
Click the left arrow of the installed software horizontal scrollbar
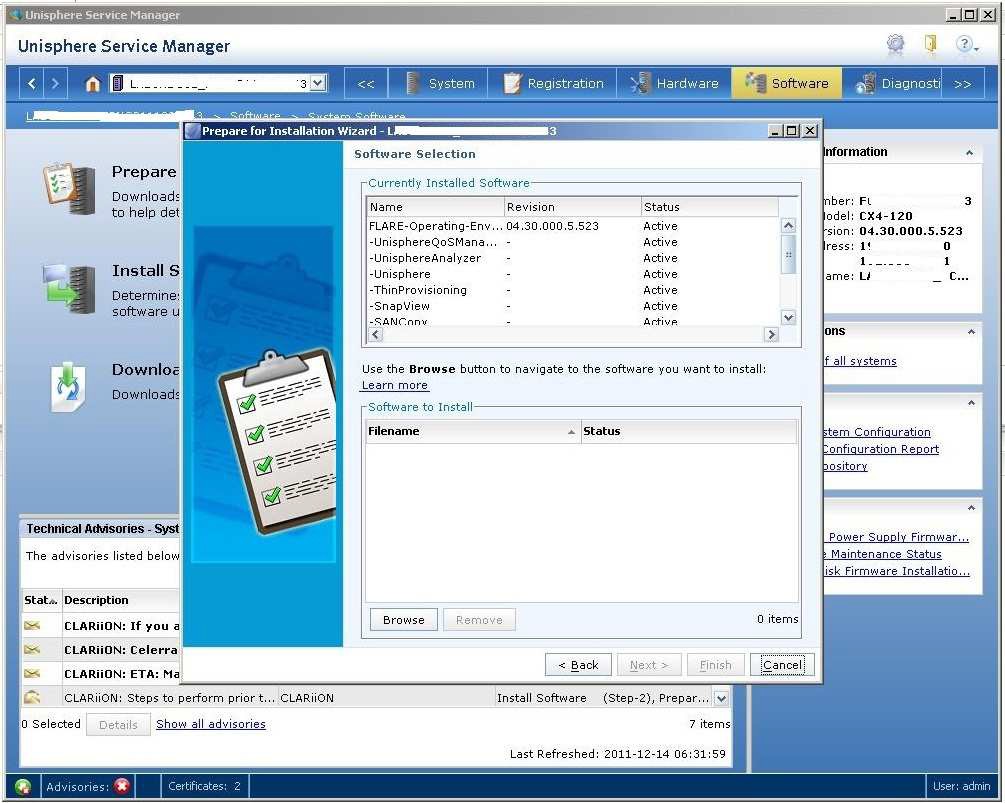(376, 335)
